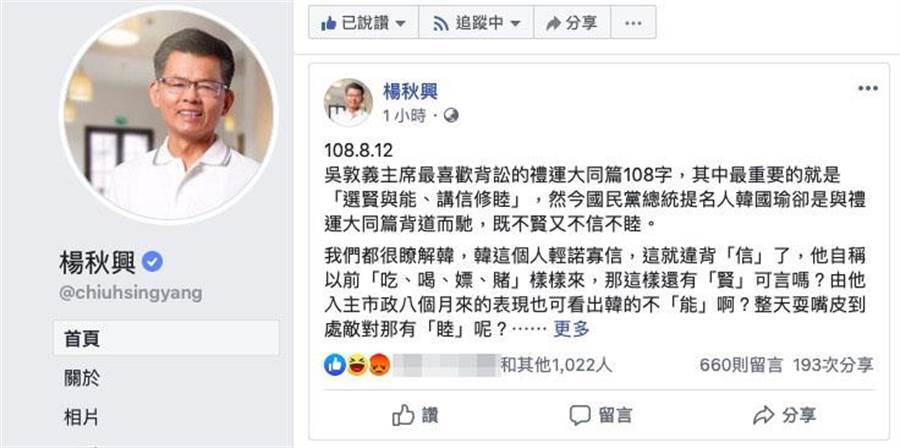Open the page more-options ellipsis button

click(633, 22)
